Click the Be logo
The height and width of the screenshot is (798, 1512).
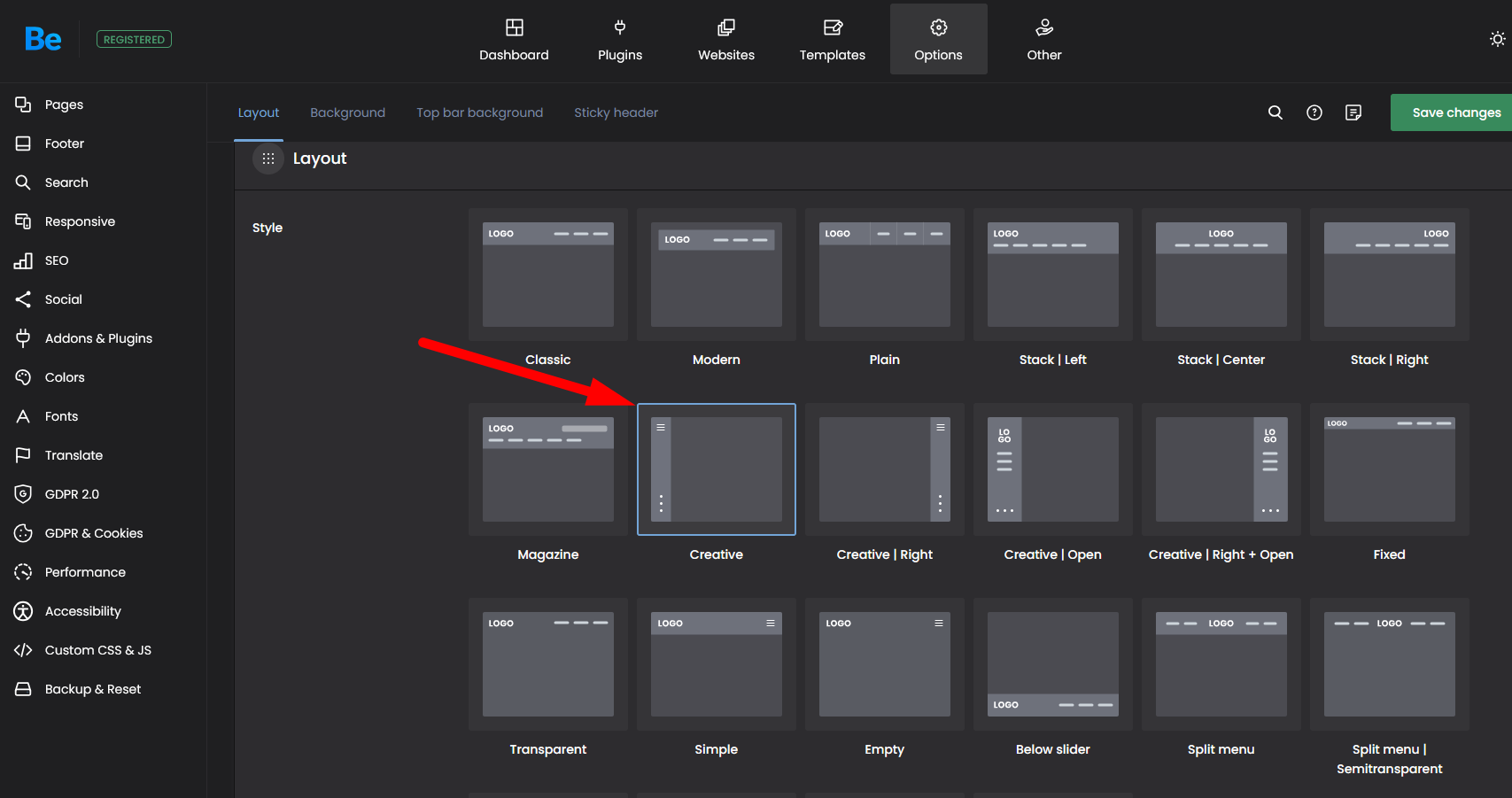point(43,39)
